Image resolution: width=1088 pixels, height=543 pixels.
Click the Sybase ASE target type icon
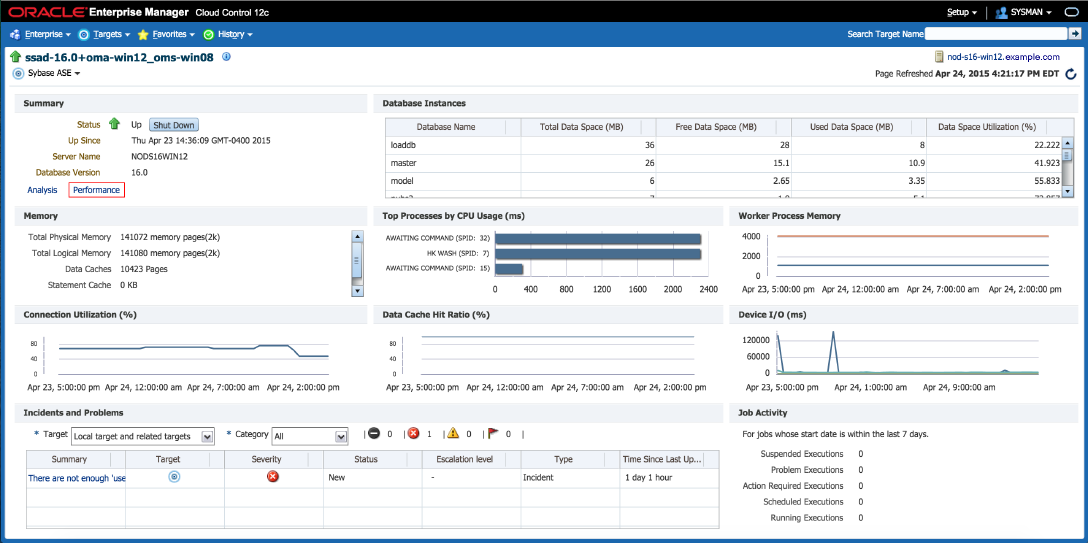click(19, 73)
